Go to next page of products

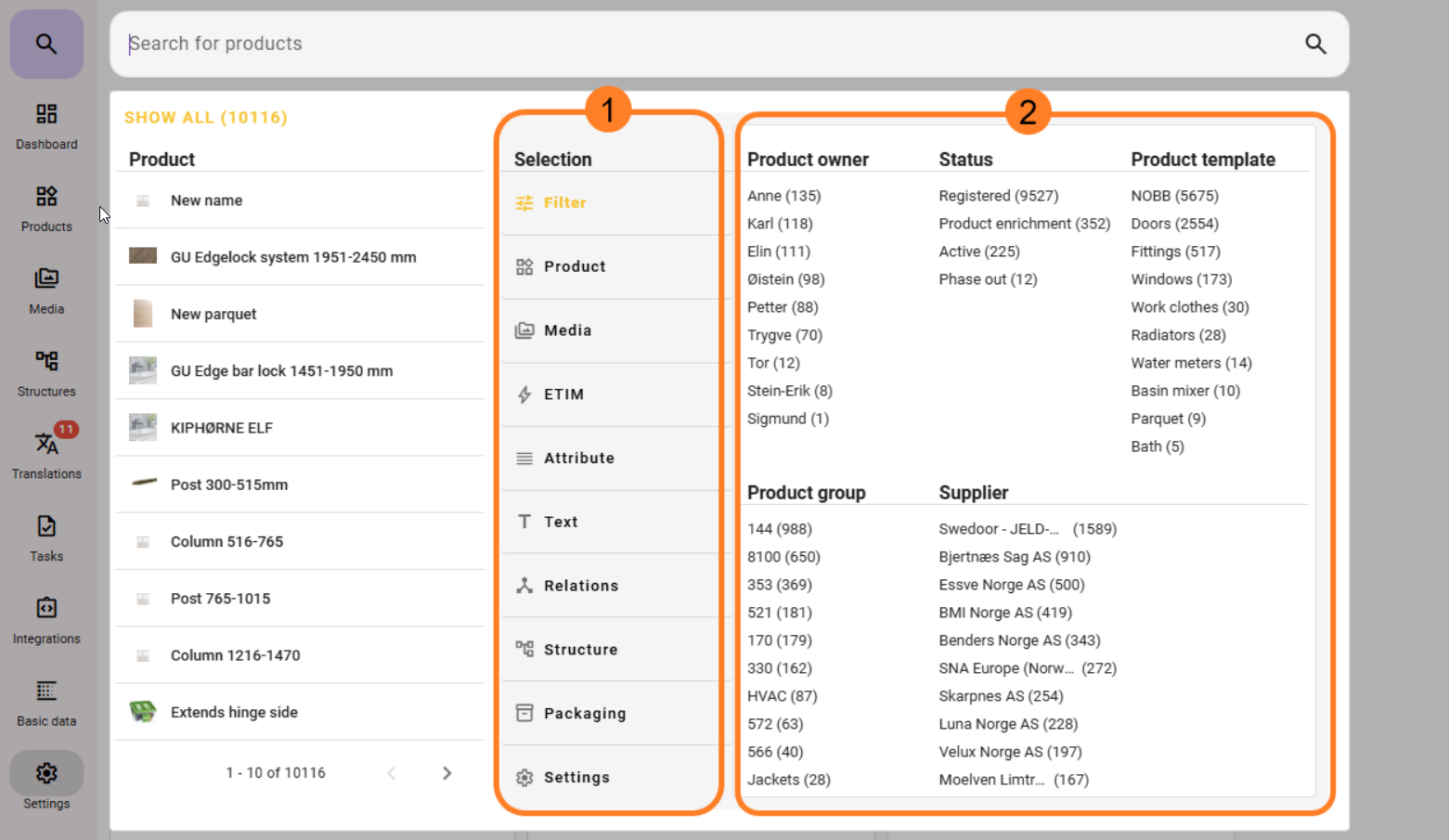pyautogui.click(x=446, y=773)
